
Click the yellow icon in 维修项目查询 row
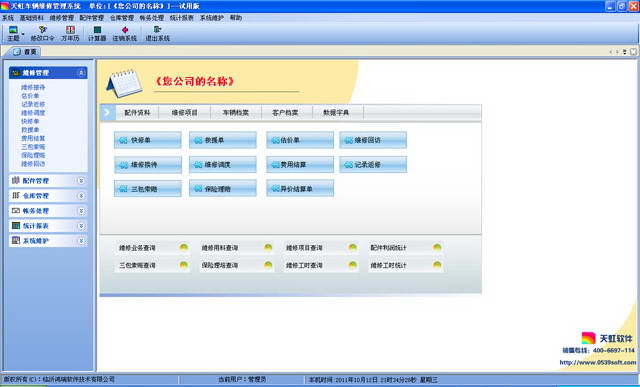(353, 247)
